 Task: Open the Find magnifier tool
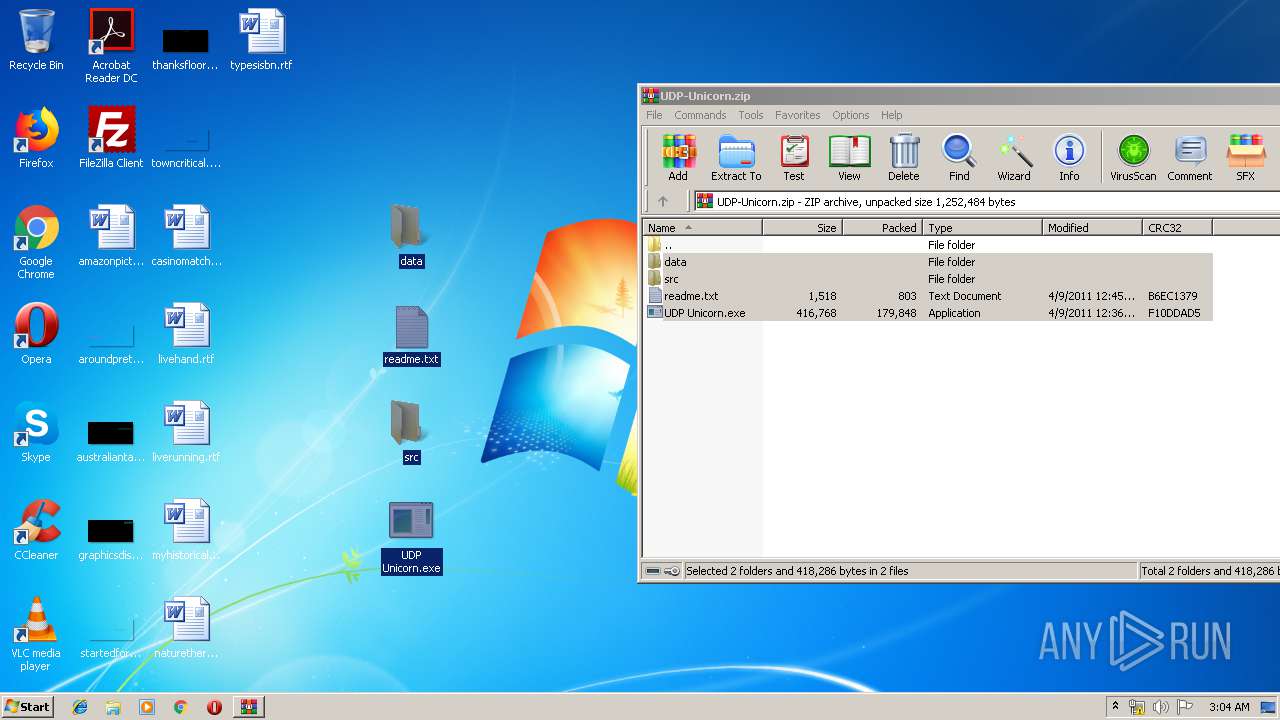pos(959,158)
